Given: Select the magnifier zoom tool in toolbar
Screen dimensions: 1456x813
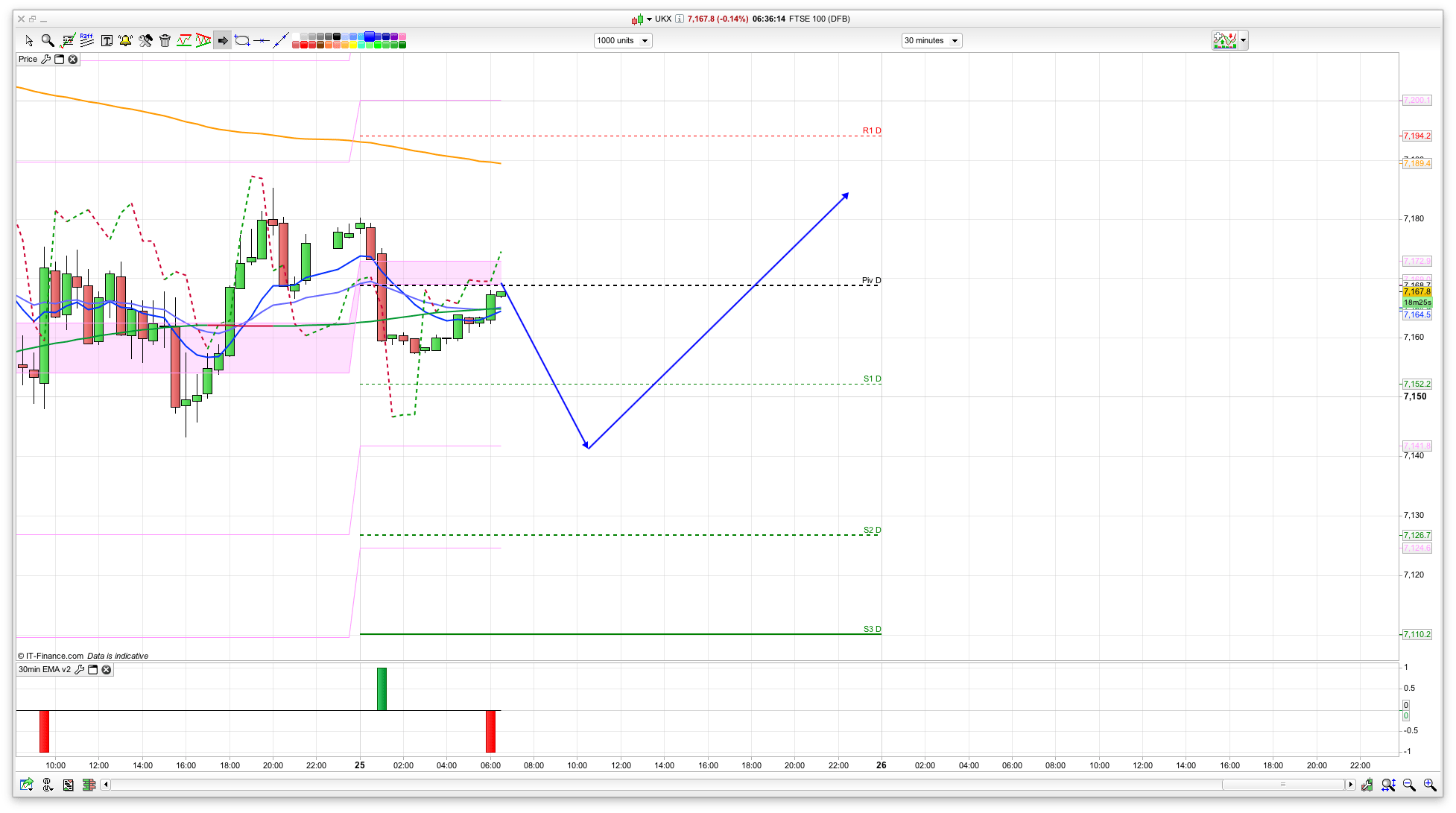Looking at the screenshot, I should [48, 41].
